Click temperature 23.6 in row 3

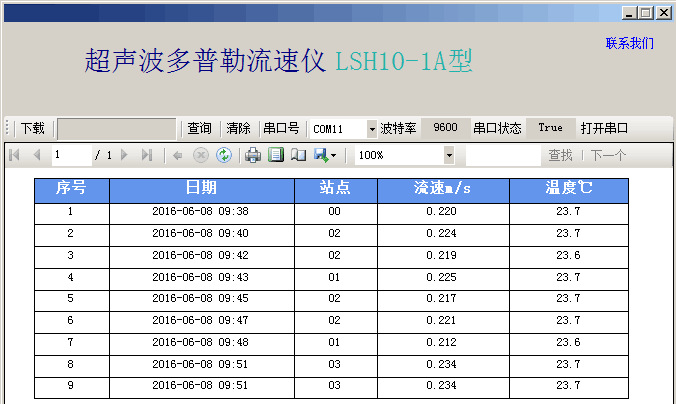point(568,256)
